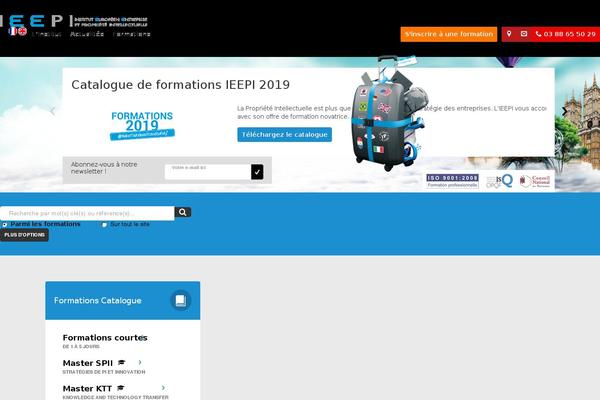Open the Formations menu

coord(131,34)
